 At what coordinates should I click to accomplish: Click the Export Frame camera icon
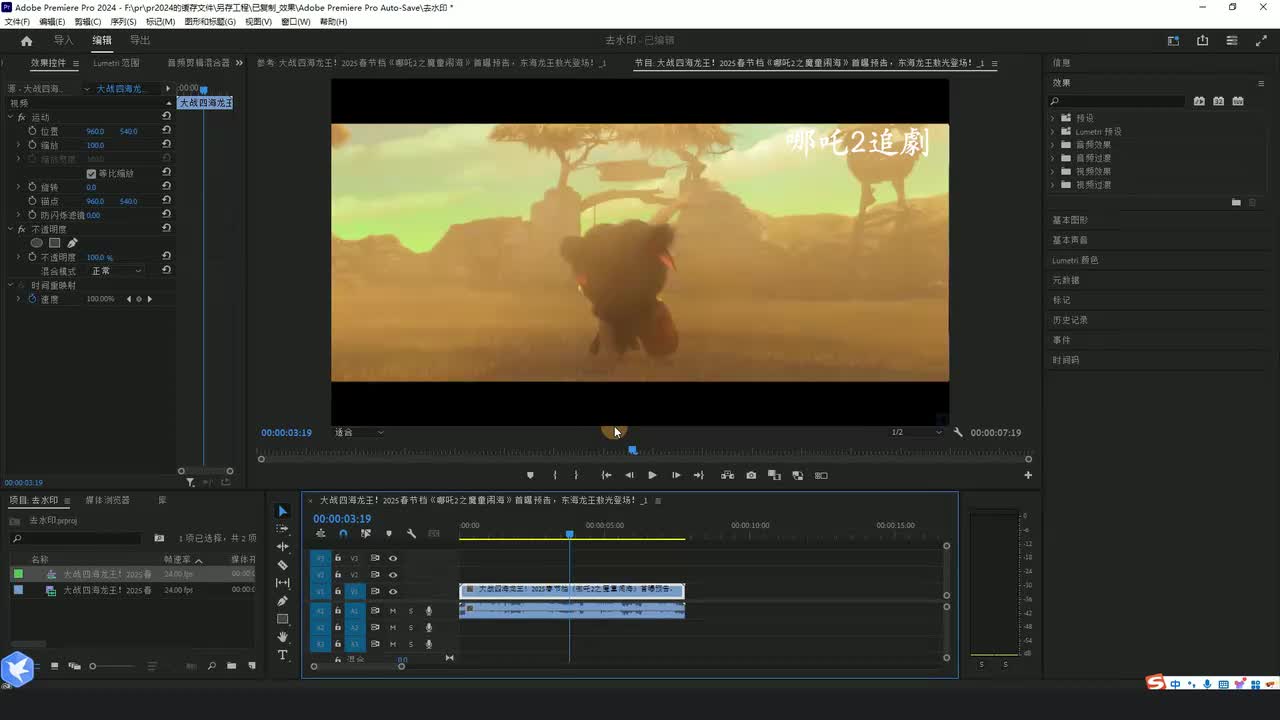[751, 476]
